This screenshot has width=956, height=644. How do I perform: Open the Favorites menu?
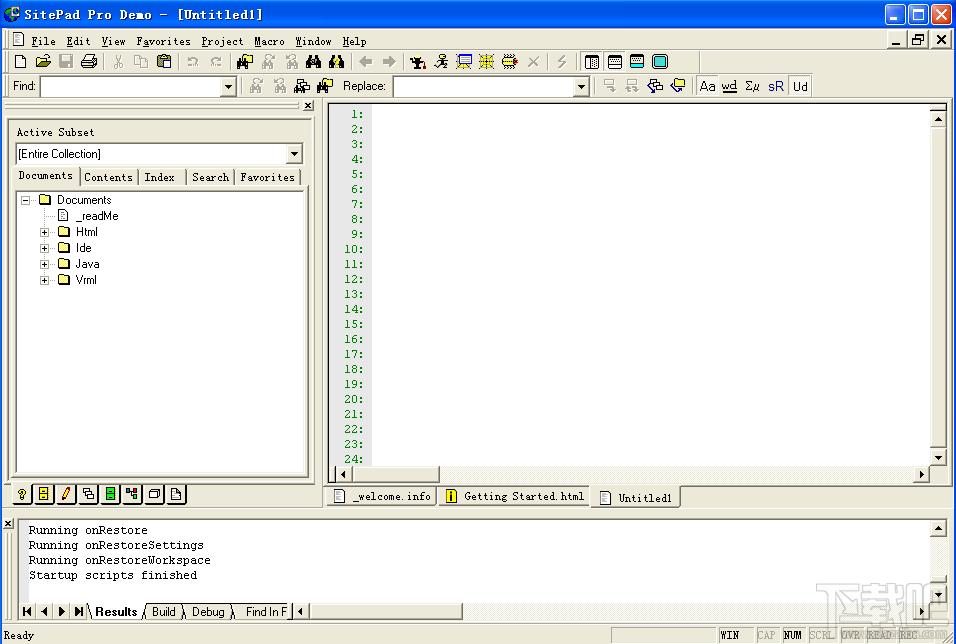tap(163, 41)
